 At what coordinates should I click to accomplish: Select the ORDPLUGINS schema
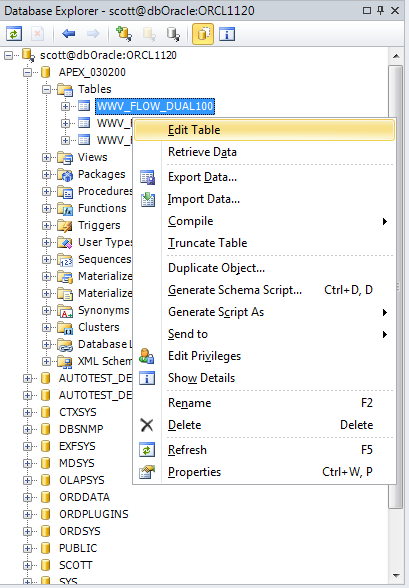[x=94, y=514]
